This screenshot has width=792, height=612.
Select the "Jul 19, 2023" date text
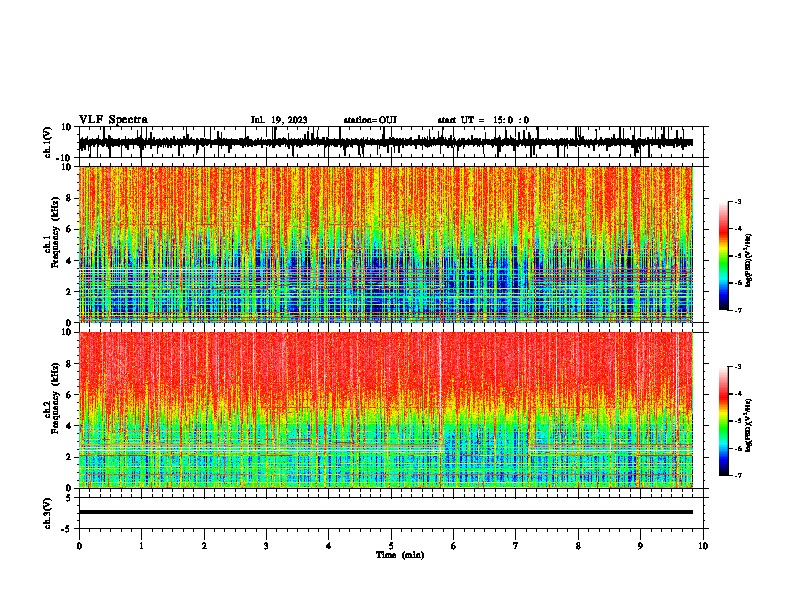pyautogui.click(x=279, y=120)
